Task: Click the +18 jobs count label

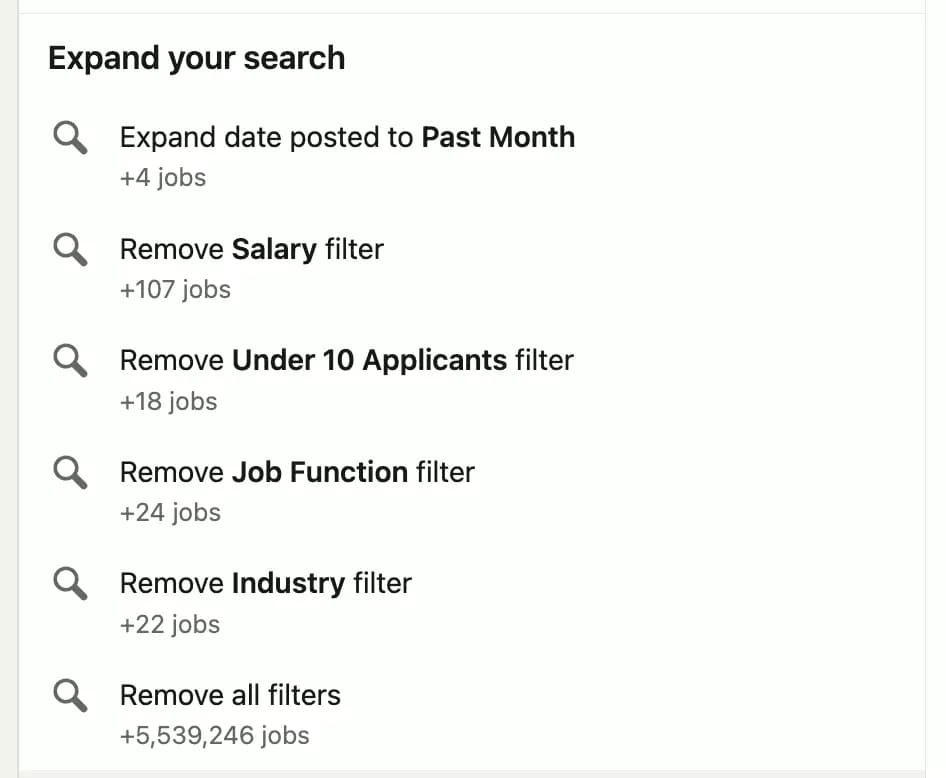Action: click(x=168, y=401)
